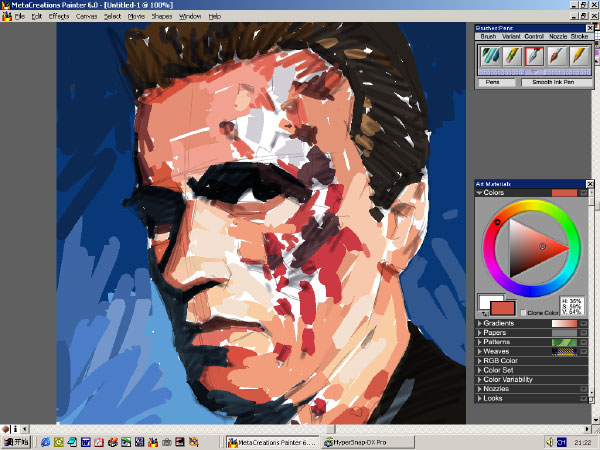This screenshot has width=600, height=450.
Task: Select the red-outlined pen nib brush icon
Action: (535, 57)
